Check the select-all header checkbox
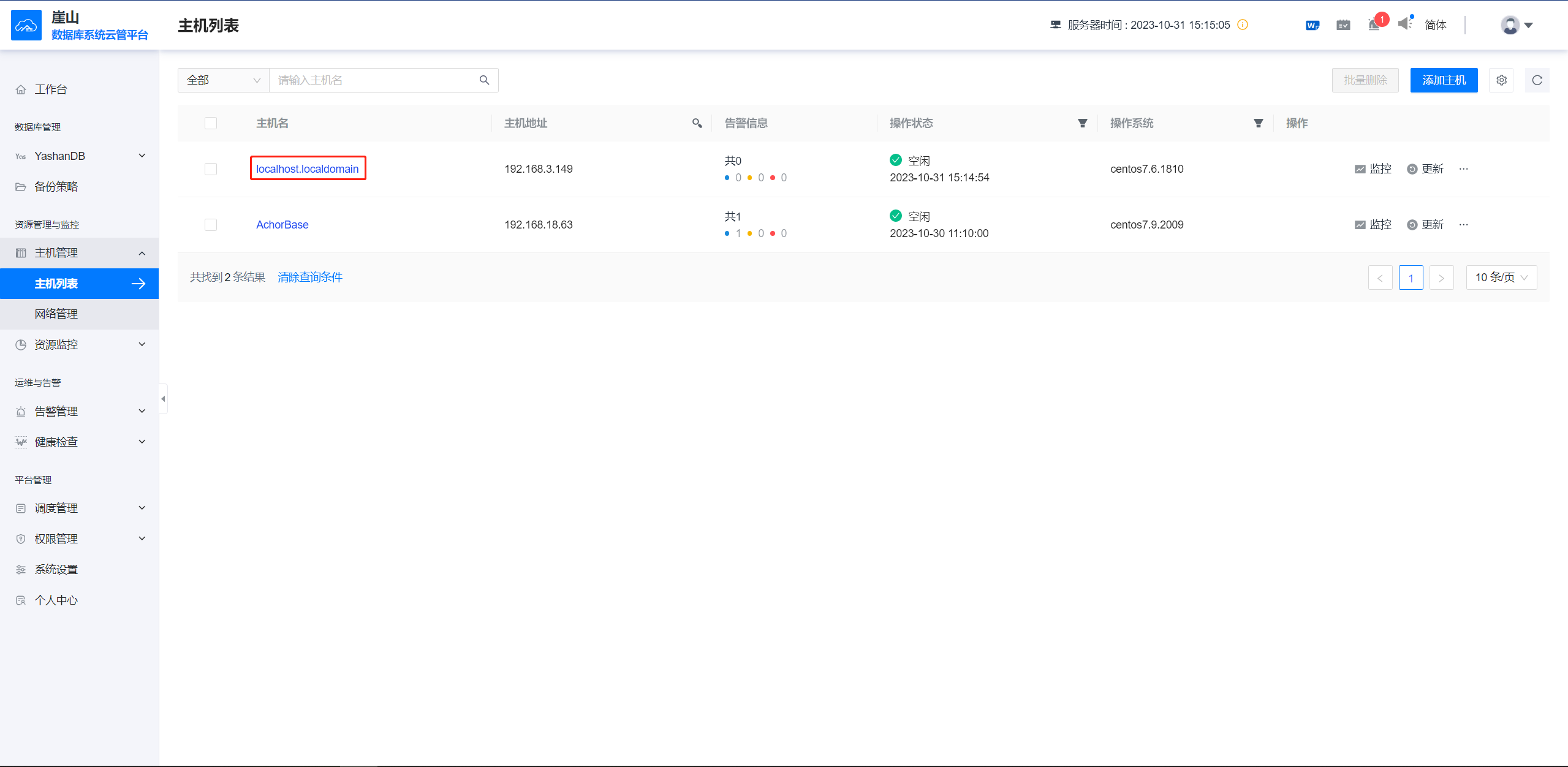This screenshot has width=1568, height=767. click(x=211, y=123)
